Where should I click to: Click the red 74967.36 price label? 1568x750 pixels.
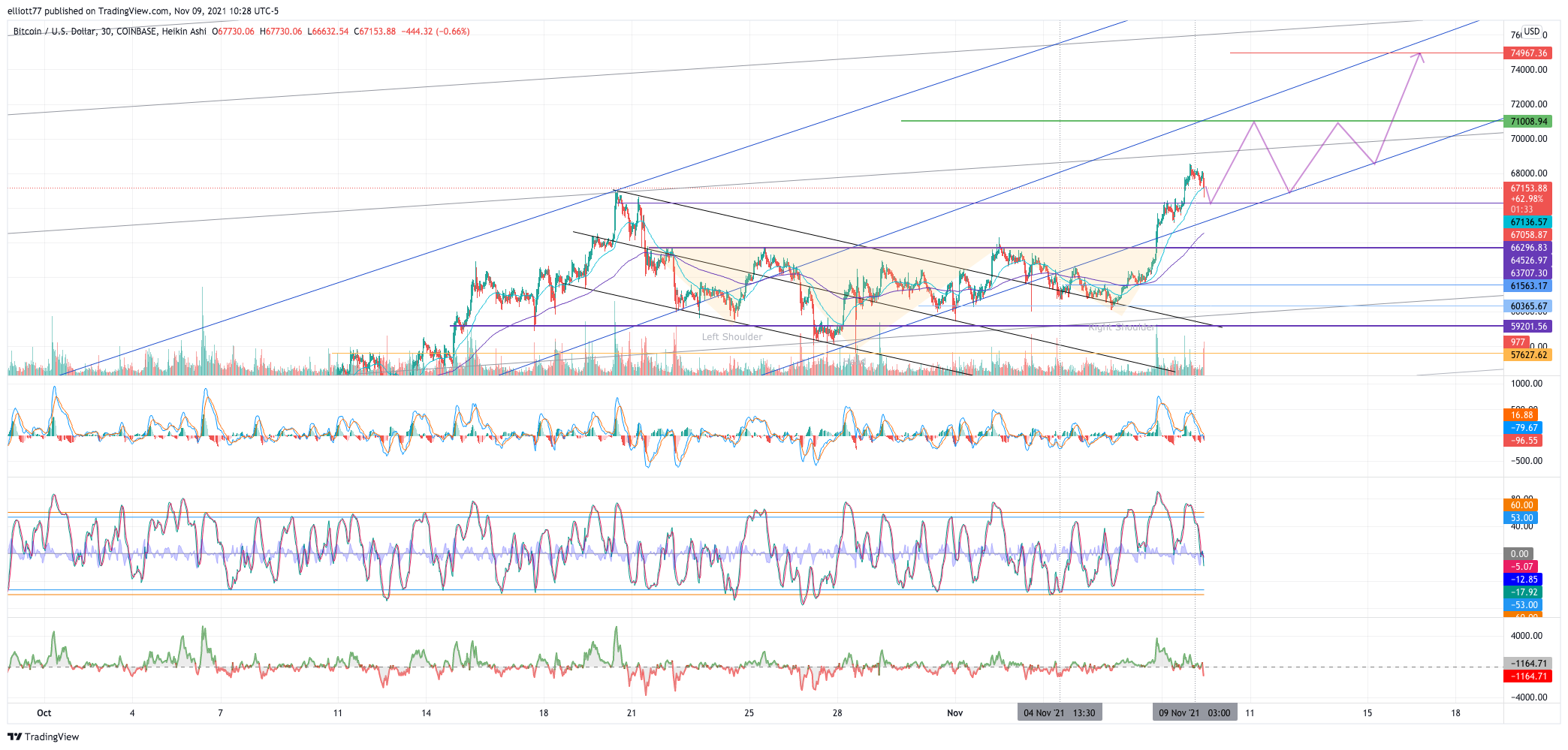1528,53
